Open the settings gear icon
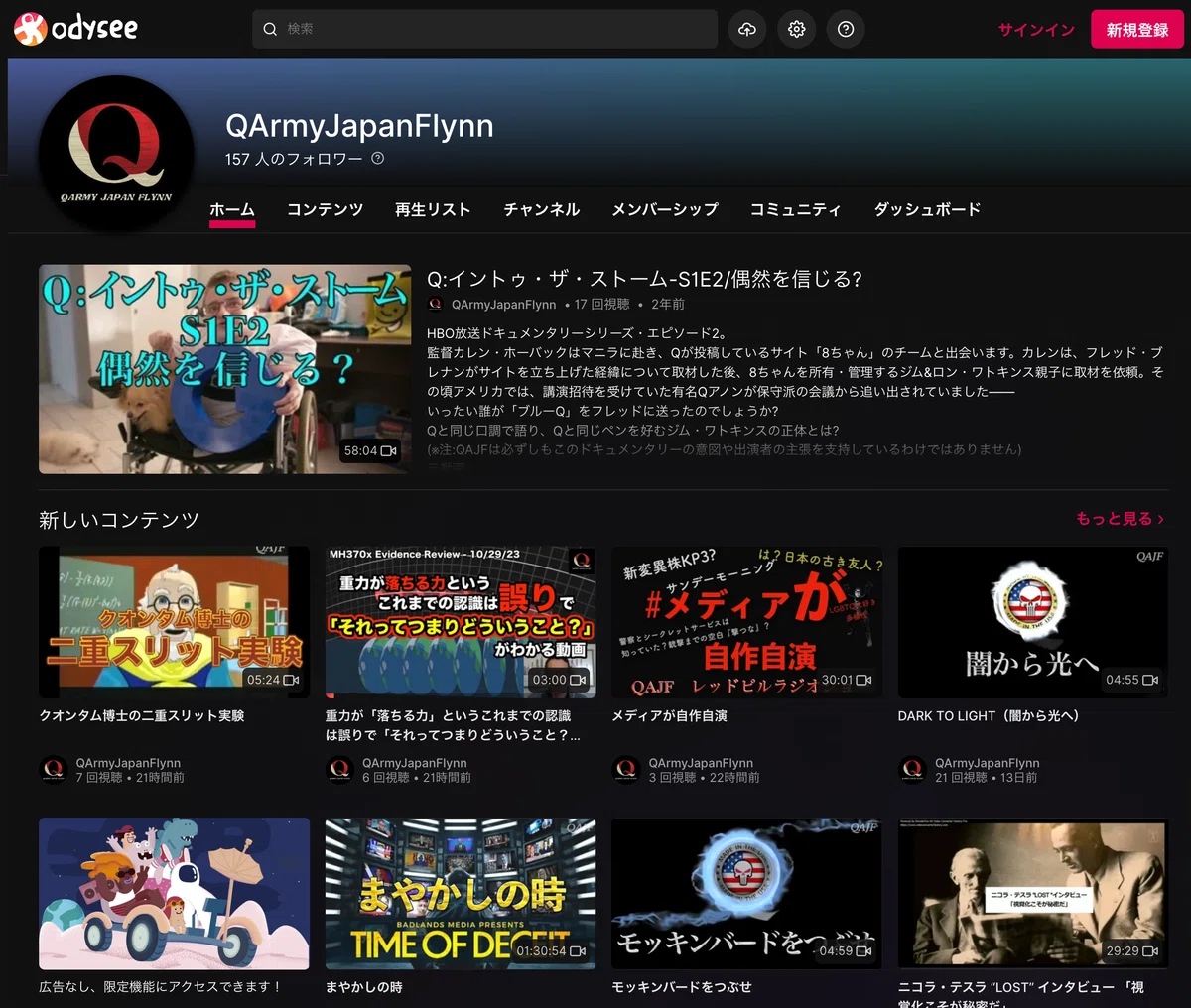Image resolution: width=1191 pixels, height=1008 pixels. pos(796,30)
